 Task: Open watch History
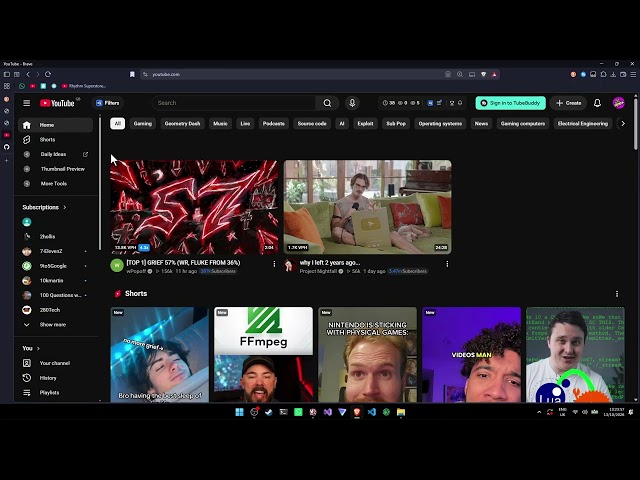point(56,378)
